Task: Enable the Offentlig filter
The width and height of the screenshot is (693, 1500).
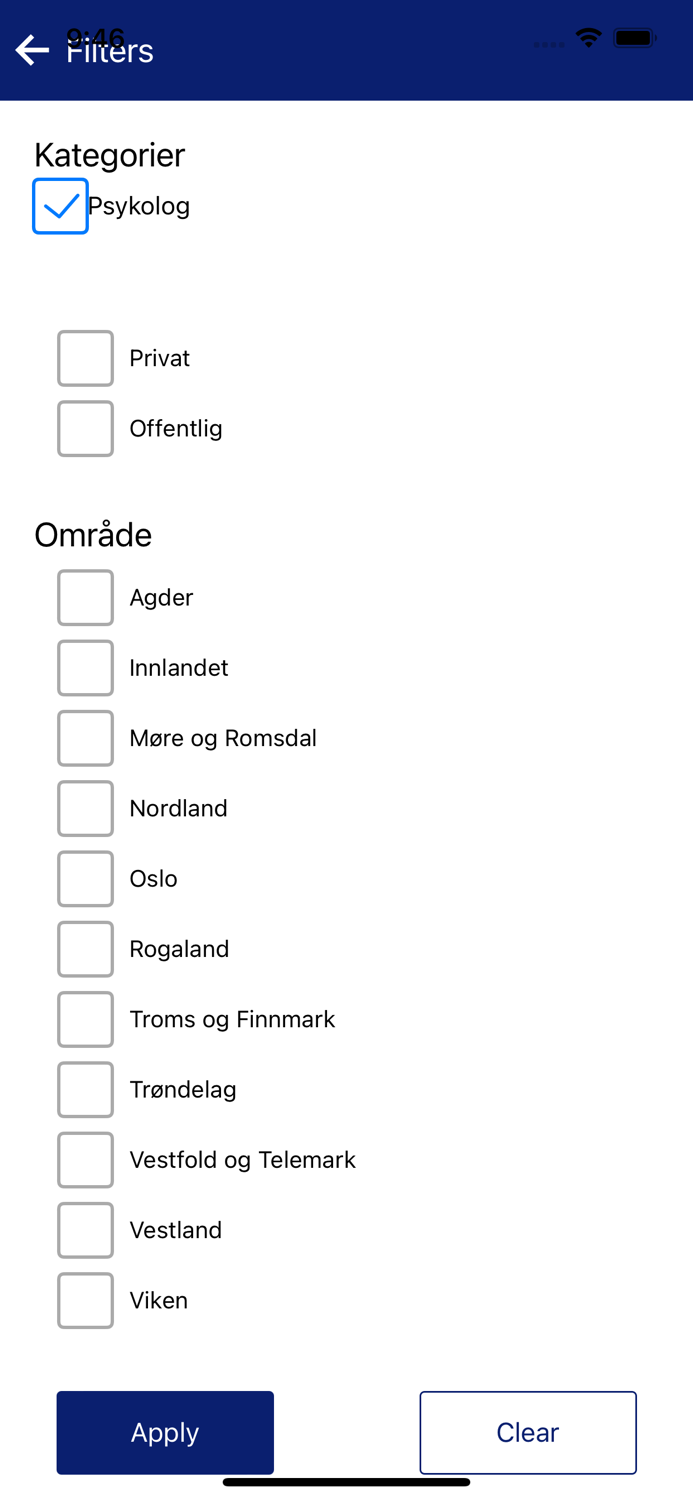Action: pos(85,428)
